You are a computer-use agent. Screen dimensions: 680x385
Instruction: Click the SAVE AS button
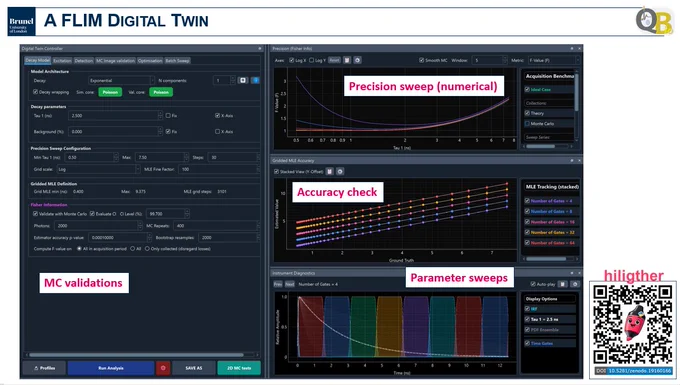(x=193, y=368)
